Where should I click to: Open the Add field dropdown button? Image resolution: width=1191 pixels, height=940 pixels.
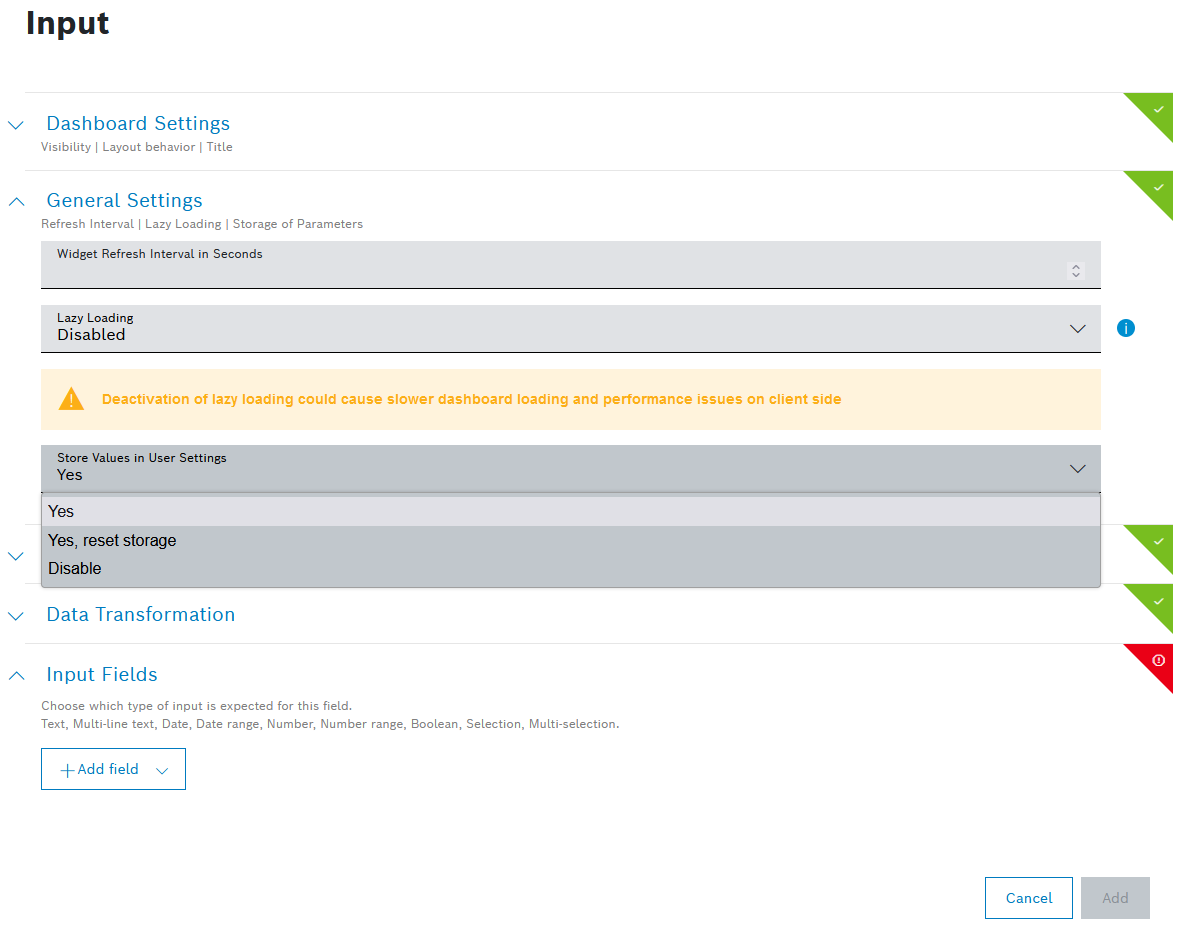click(x=113, y=769)
